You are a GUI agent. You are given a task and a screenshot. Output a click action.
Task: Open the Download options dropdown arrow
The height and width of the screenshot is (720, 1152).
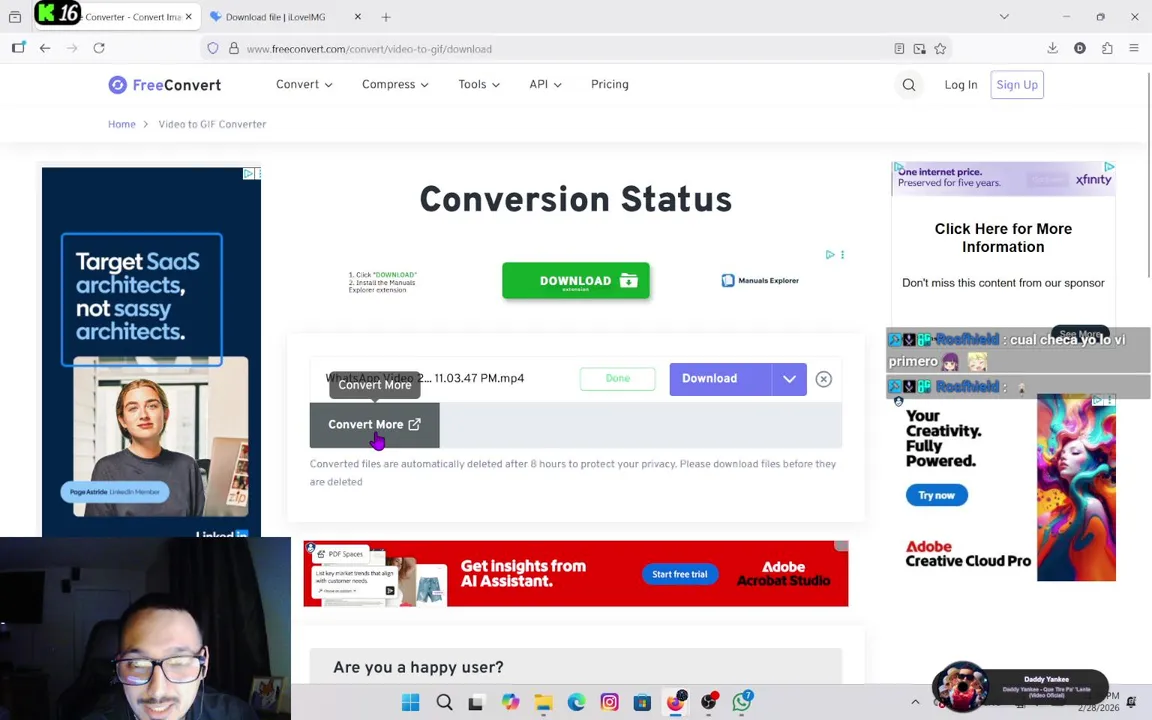click(x=789, y=379)
